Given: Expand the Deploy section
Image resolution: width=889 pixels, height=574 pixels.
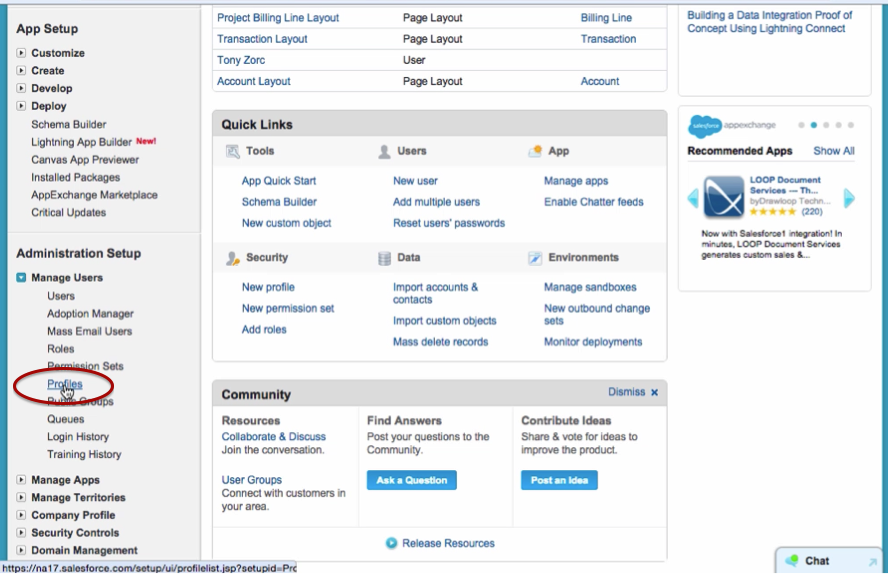Looking at the screenshot, I should 21,105.
